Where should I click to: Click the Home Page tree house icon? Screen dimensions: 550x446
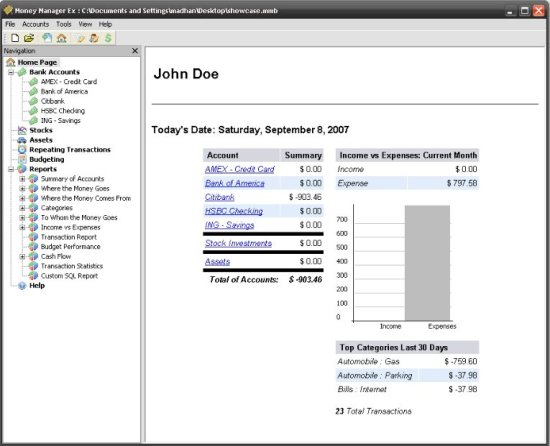click(11, 62)
